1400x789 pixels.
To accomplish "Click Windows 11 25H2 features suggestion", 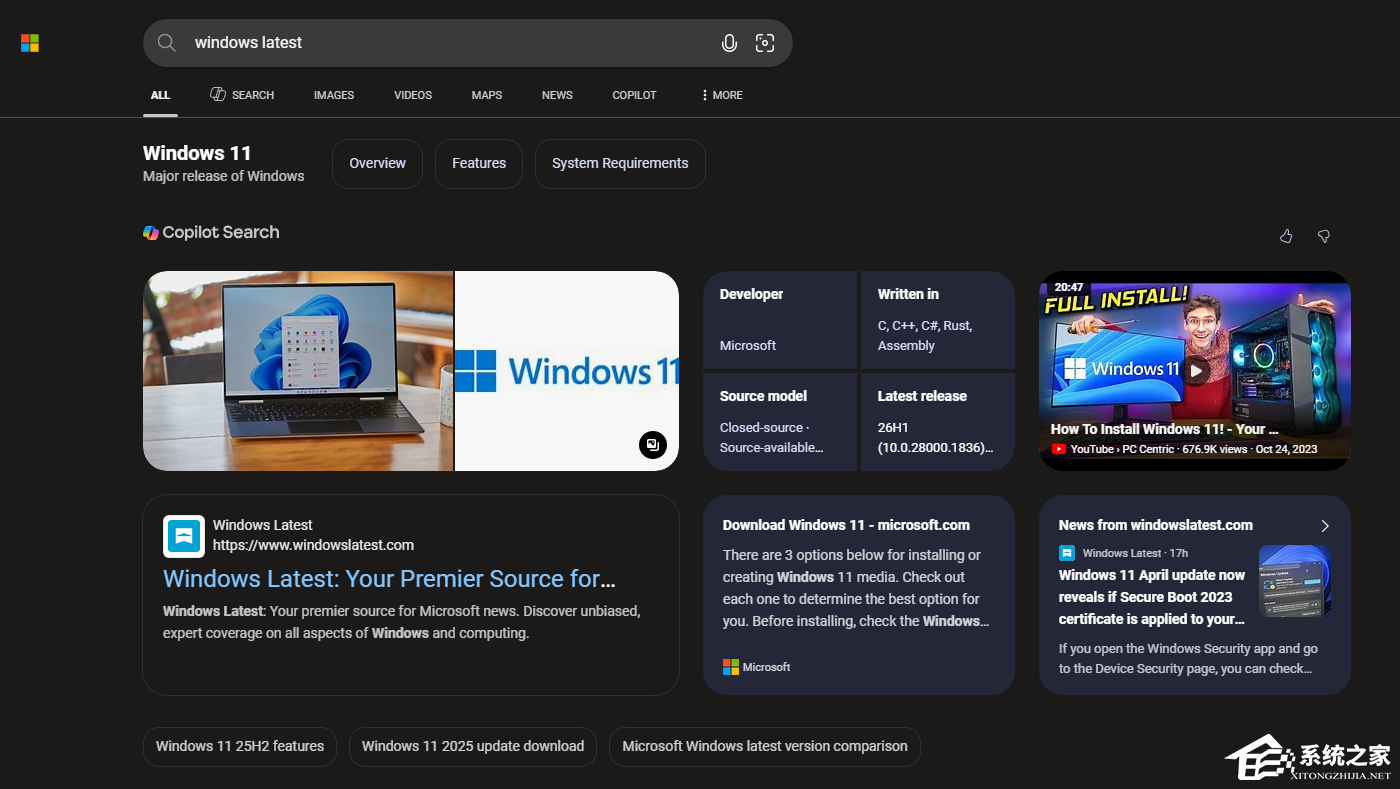I will 240,747.
